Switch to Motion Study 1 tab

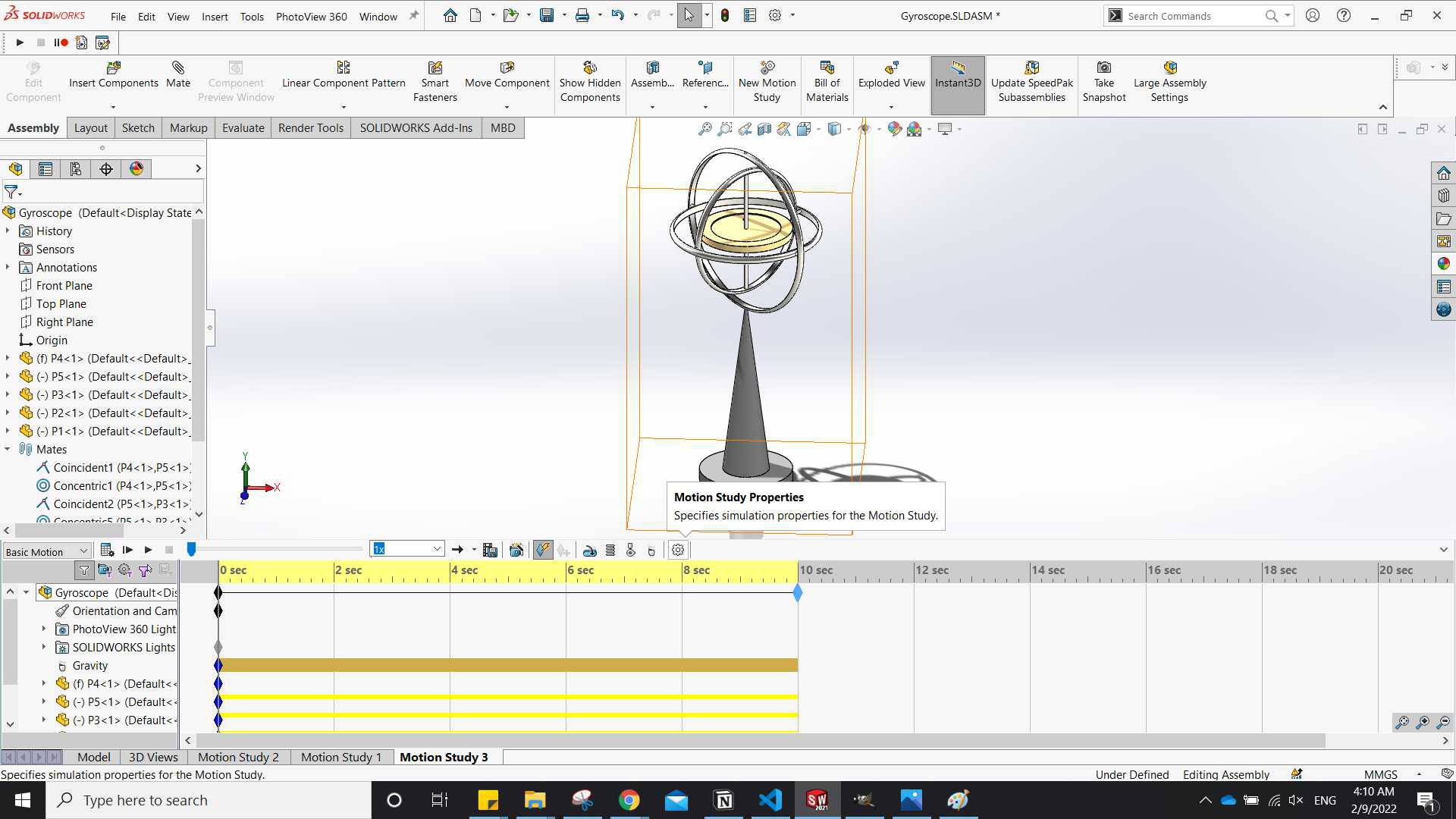pos(340,757)
